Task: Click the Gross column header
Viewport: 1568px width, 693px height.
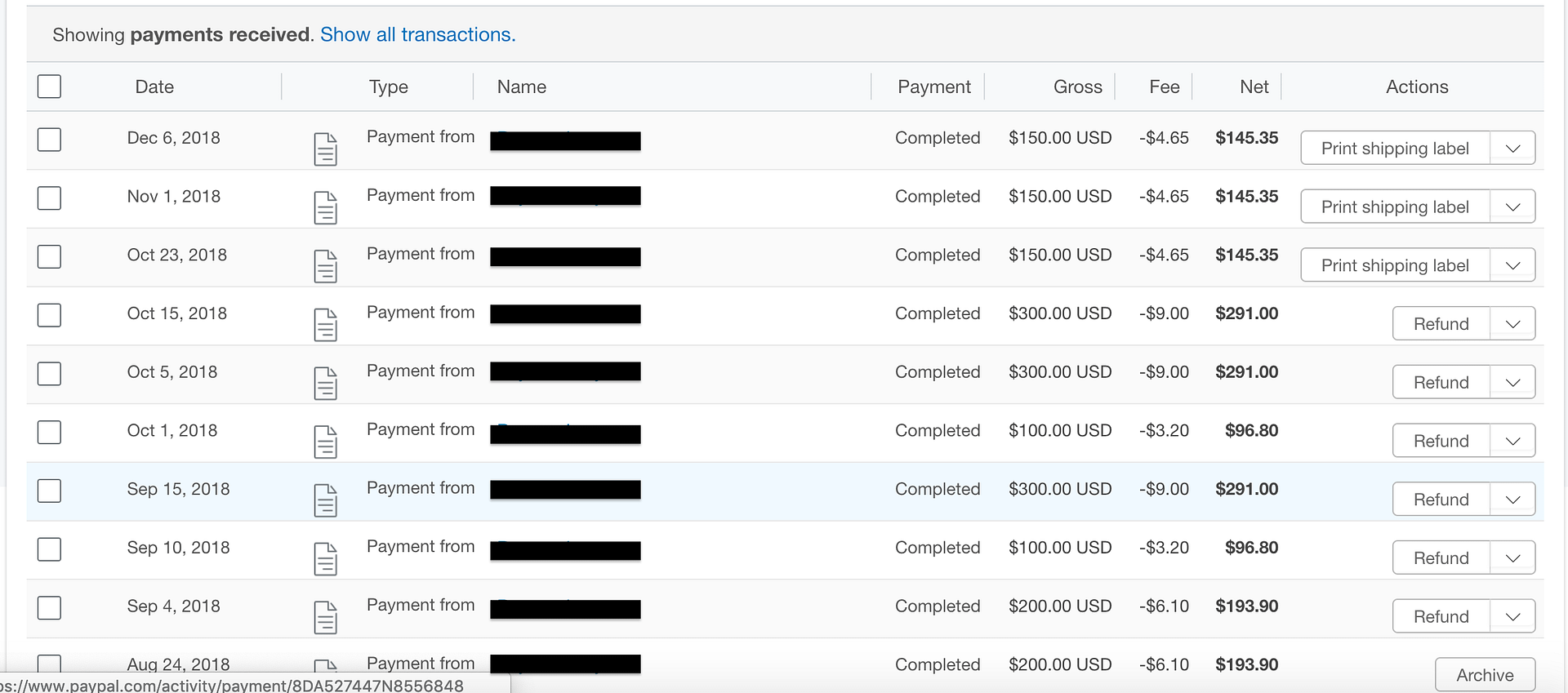Action: [1077, 87]
